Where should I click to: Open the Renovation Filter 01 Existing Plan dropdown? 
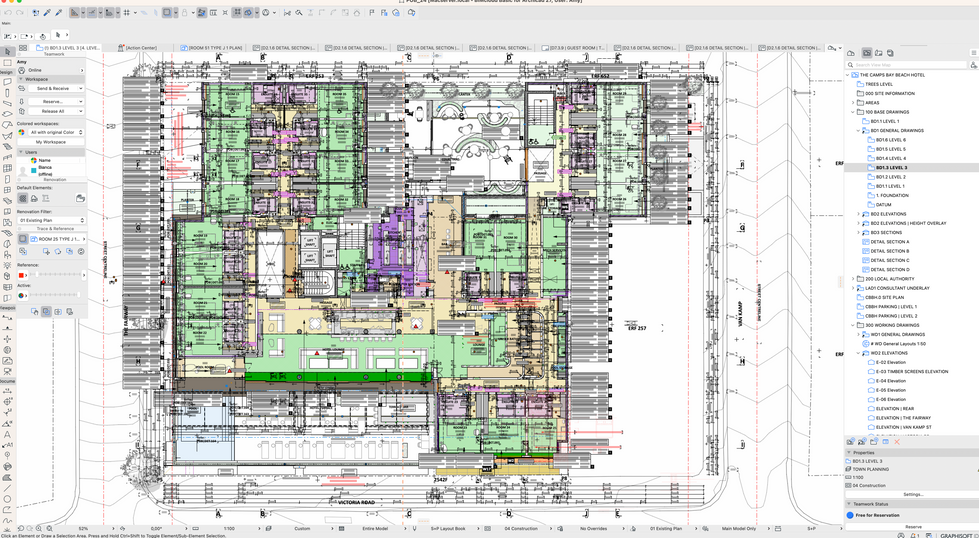(x=51, y=220)
